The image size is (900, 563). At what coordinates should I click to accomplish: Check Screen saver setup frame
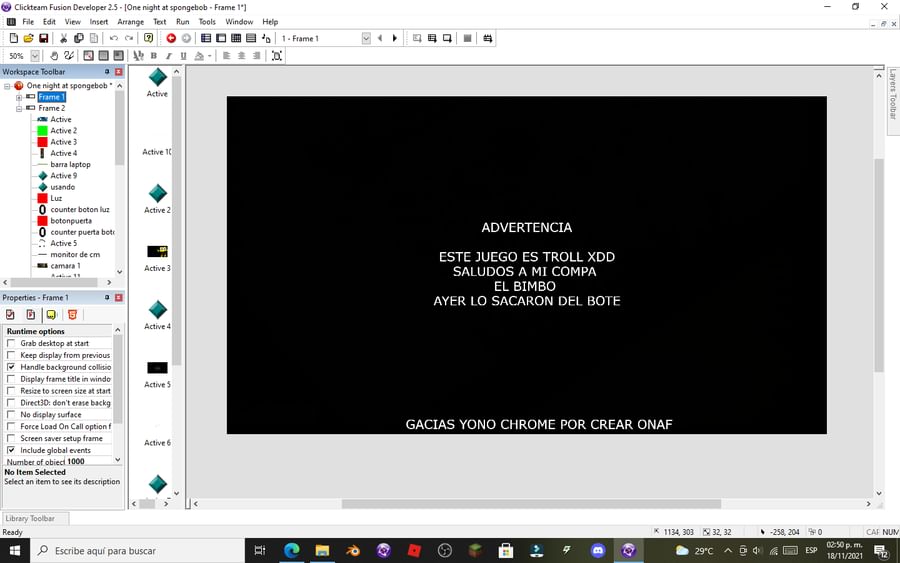coord(11,438)
